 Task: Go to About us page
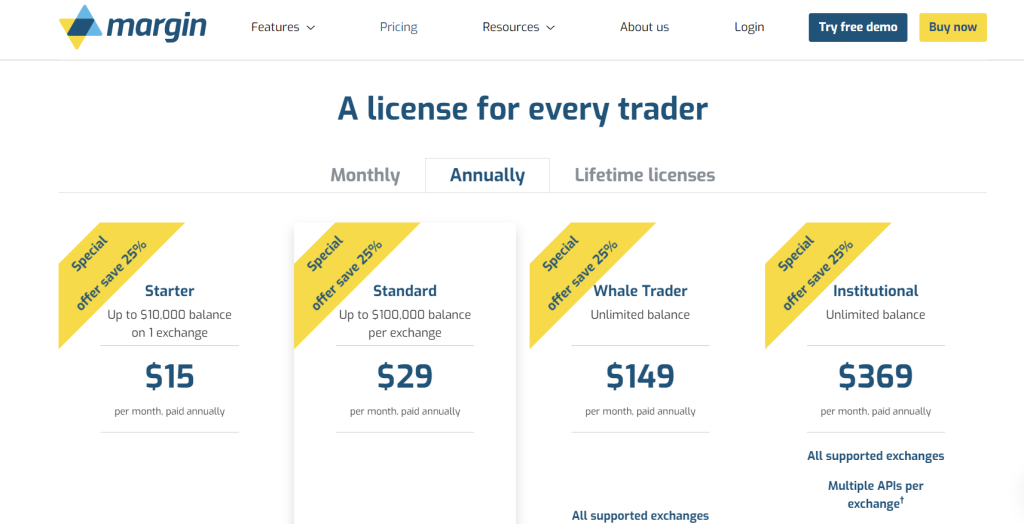[x=645, y=27]
